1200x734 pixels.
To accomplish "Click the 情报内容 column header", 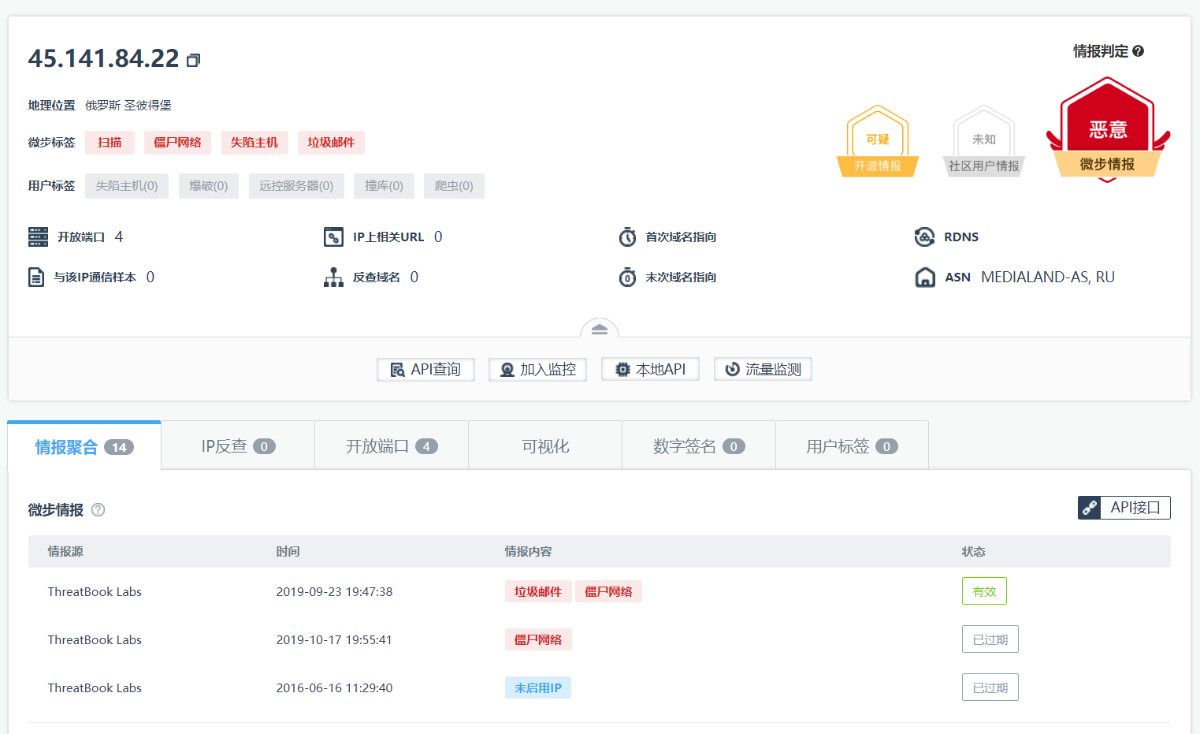I will (528, 552).
